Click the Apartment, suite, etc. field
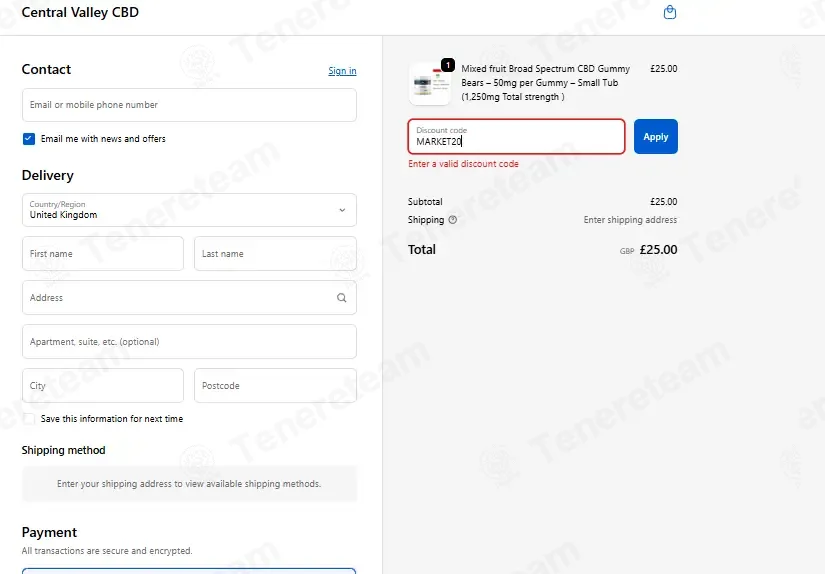825x574 pixels. 189,341
